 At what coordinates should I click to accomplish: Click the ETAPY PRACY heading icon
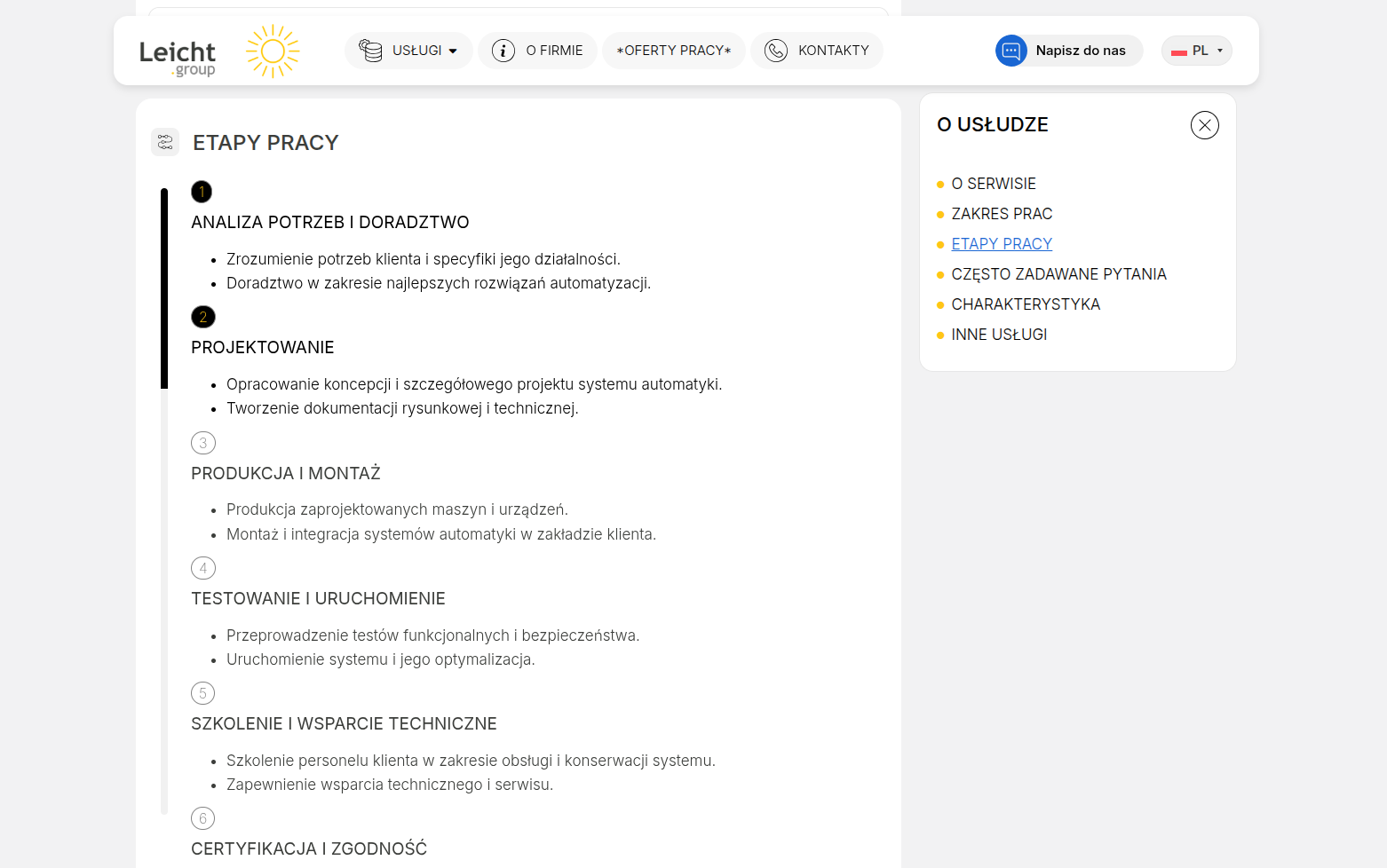click(165, 142)
